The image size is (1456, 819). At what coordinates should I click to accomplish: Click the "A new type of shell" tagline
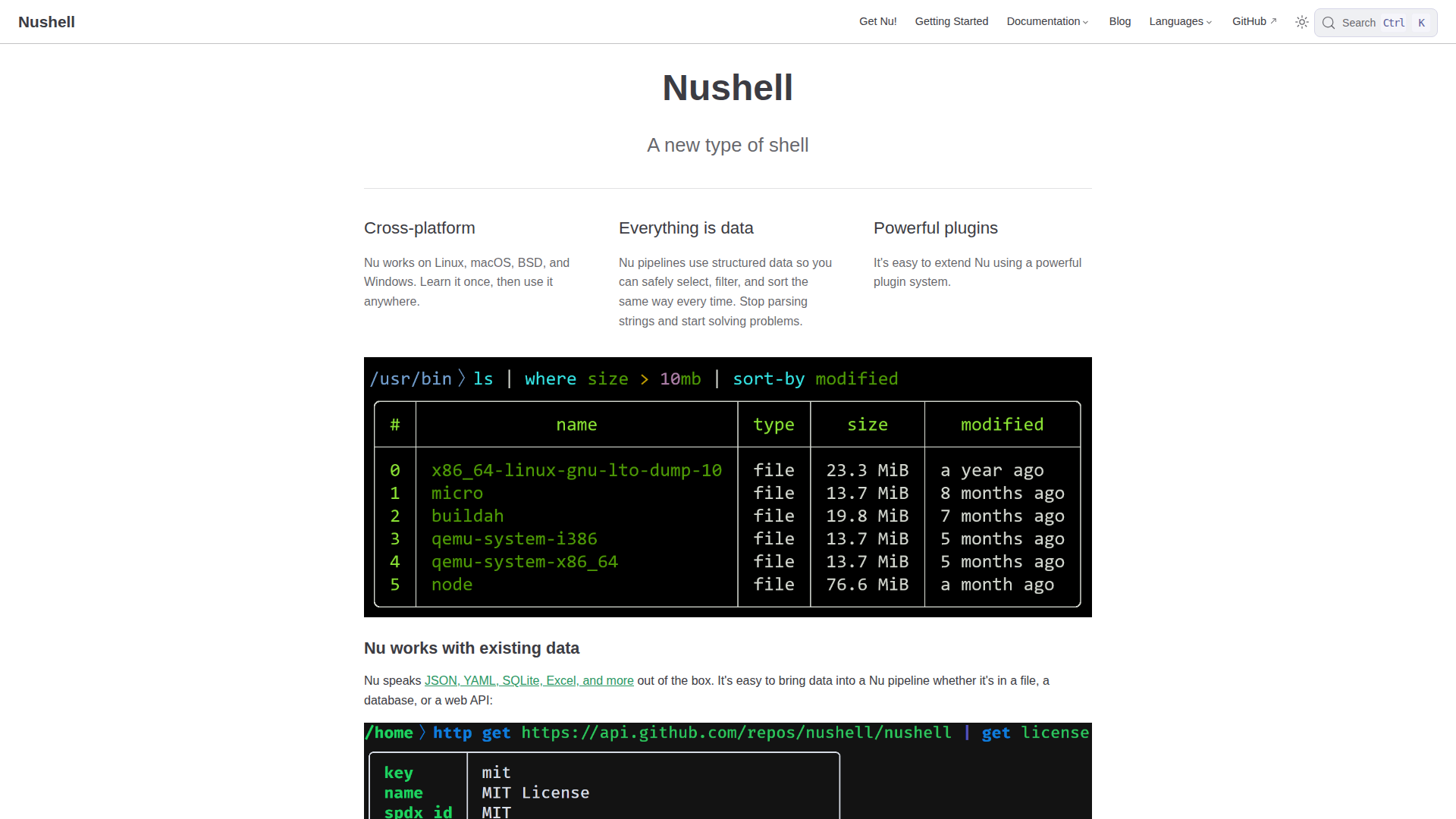pyautogui.click(x=727, y=145)
